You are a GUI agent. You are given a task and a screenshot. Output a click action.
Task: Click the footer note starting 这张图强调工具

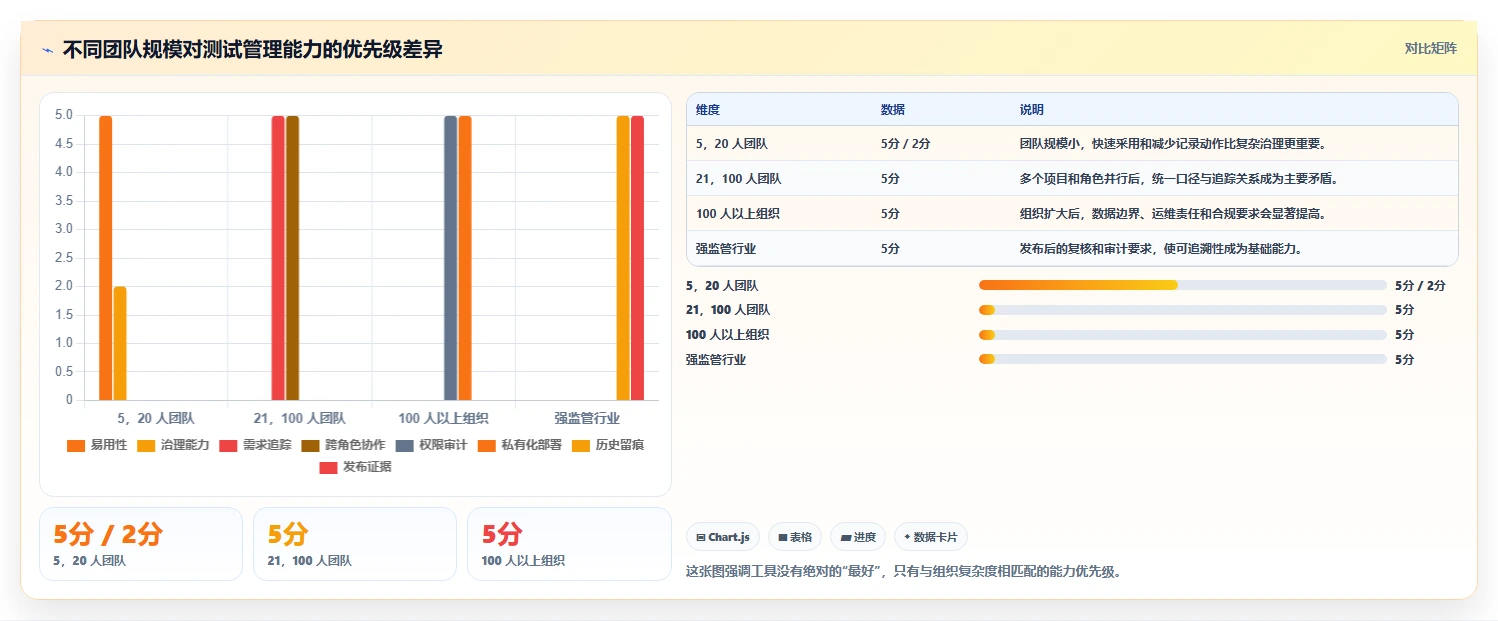[903, 572]
